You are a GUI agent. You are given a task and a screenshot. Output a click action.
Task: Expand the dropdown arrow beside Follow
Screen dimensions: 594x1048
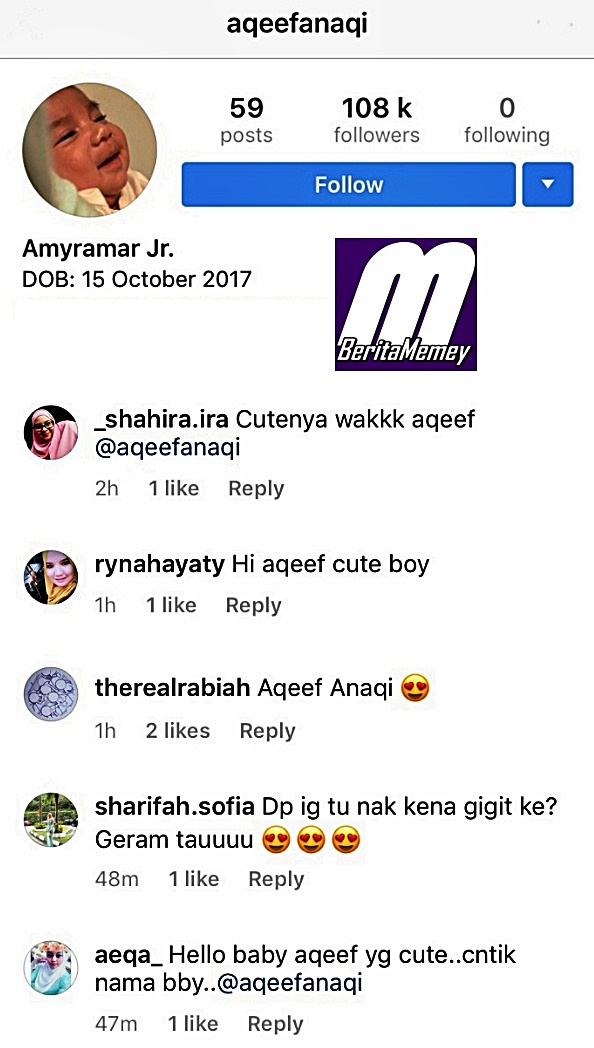548,184
